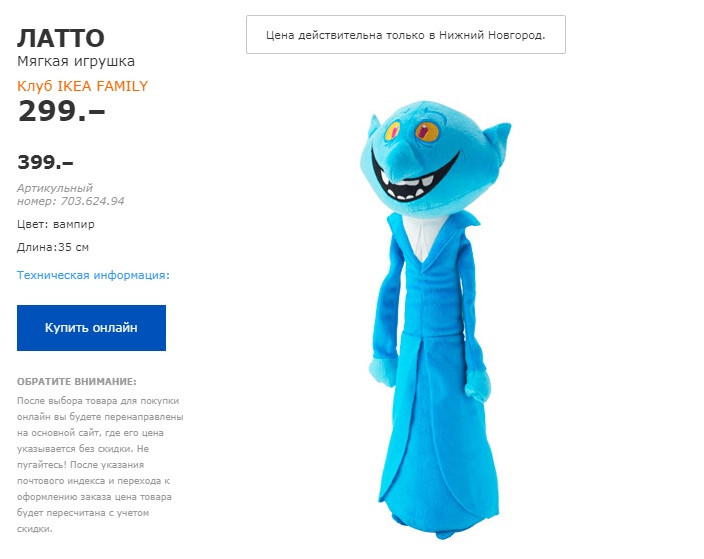Click the Длина: 35 см line

(x=53, y=247)
